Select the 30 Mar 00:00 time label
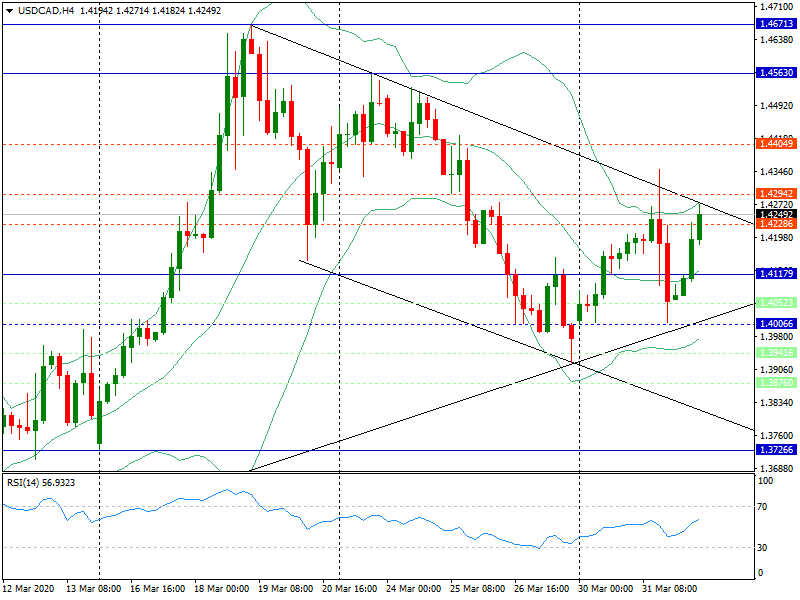800x600 pixels. (606, 589)
